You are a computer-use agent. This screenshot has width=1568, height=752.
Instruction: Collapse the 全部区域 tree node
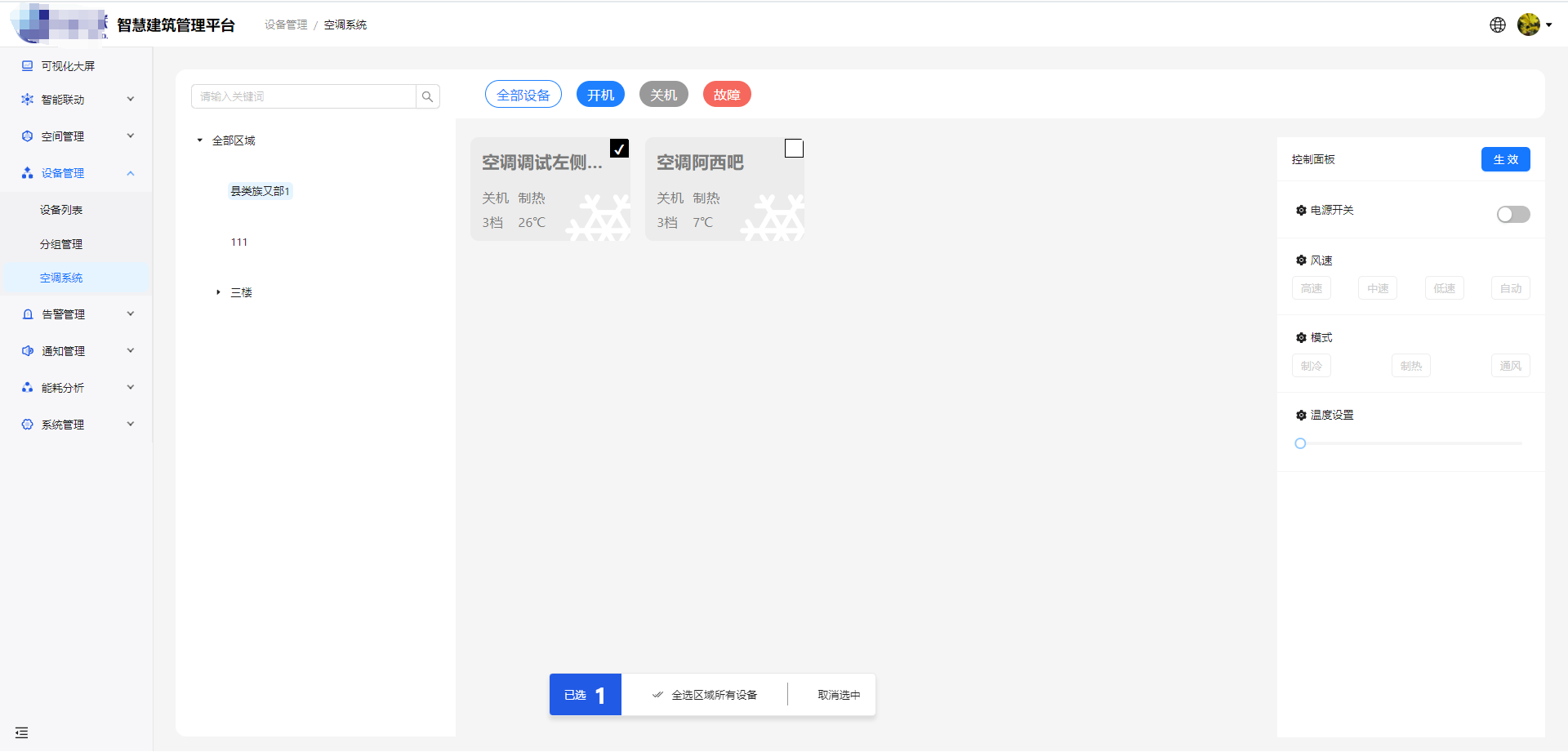coord(199,140)
